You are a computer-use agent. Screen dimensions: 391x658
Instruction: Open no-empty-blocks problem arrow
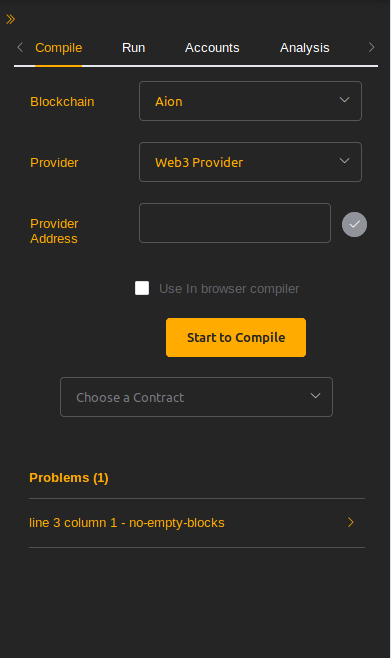pyautogui.click(x=351, y=522)
